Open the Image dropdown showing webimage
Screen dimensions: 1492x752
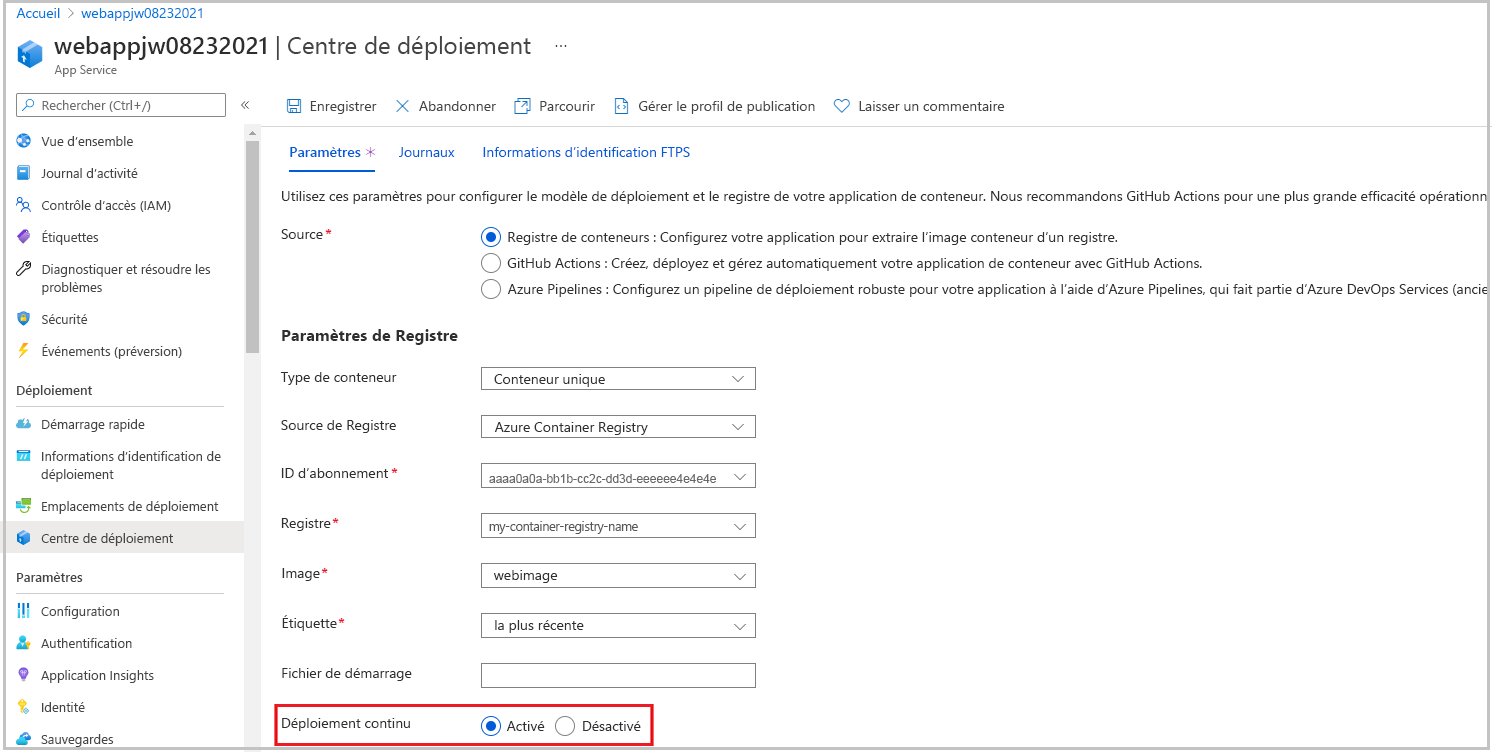pos(618,575)
